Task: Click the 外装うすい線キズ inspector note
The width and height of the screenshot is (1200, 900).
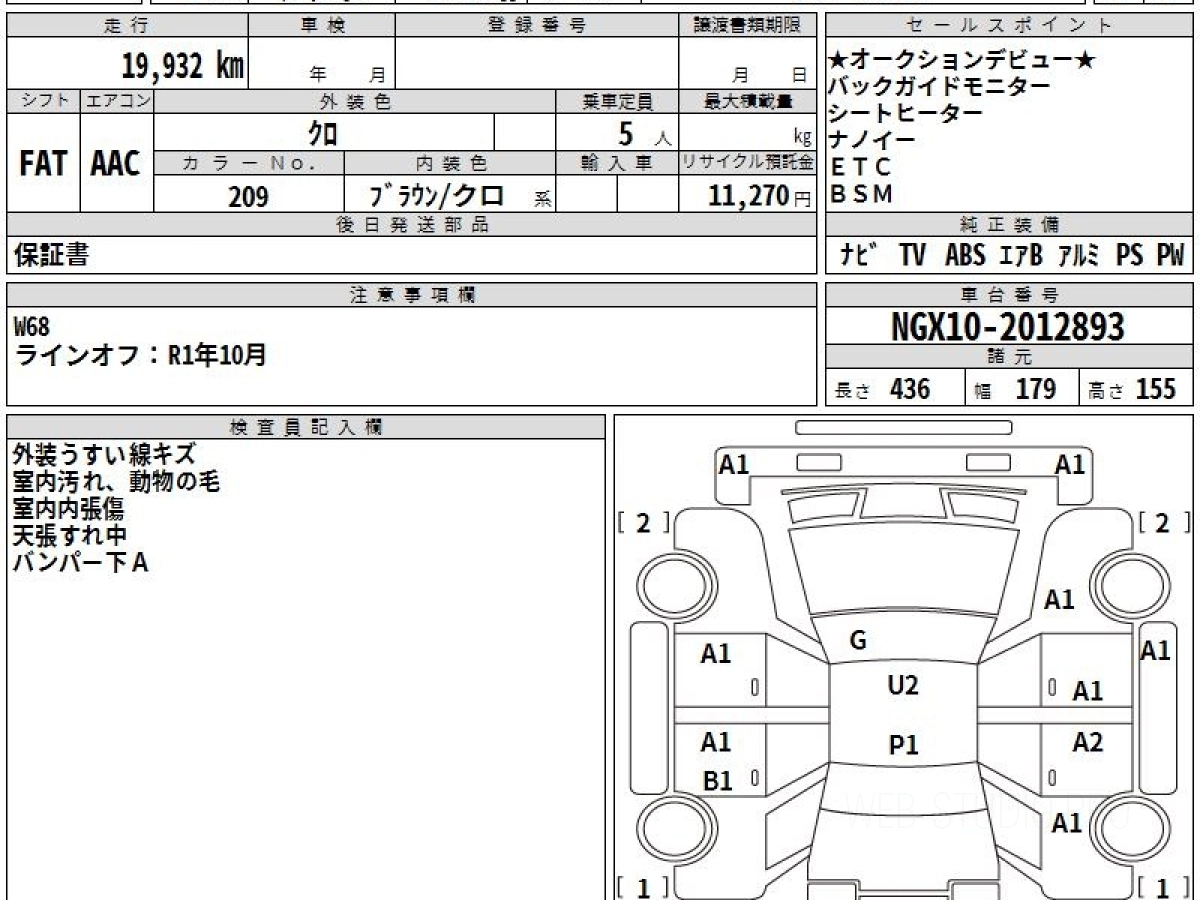Action: click(105, 454)
